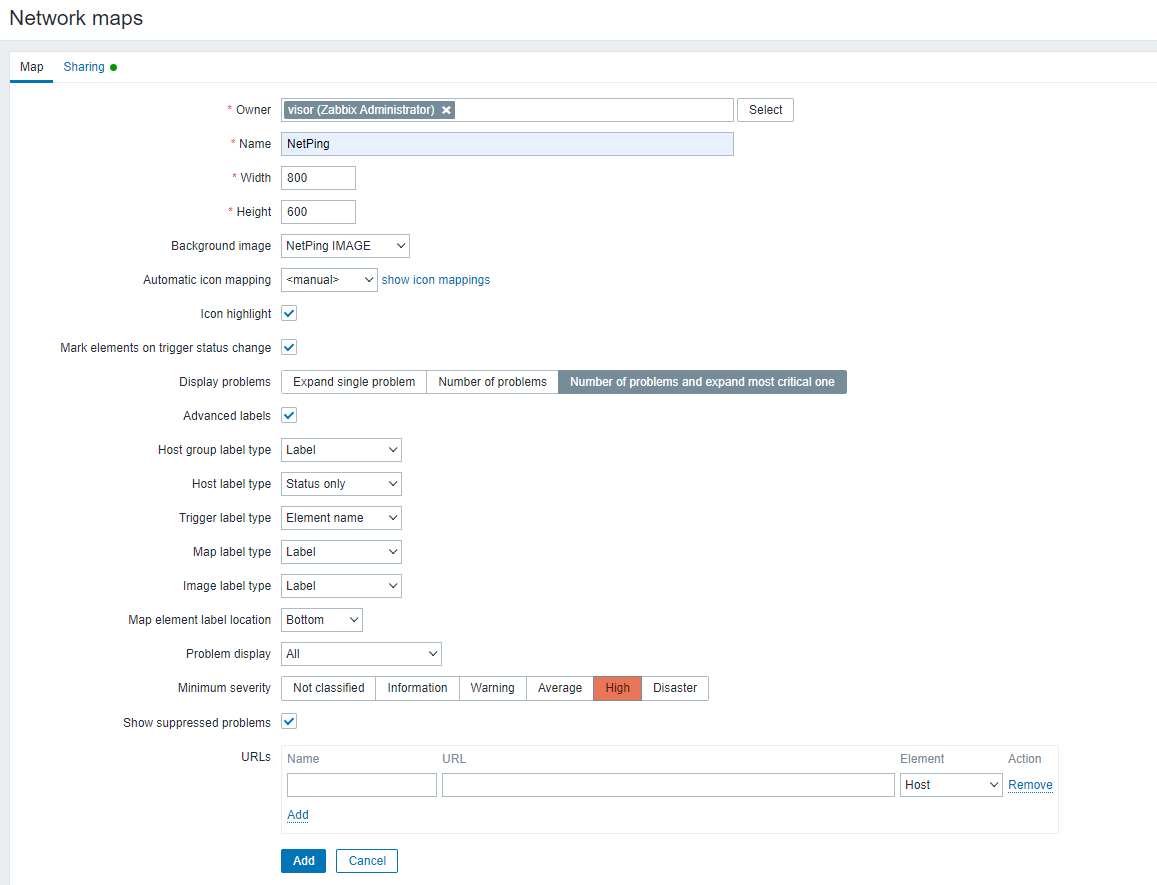
Task: Click show icon mappings link
Action: (x=436, y=280)
